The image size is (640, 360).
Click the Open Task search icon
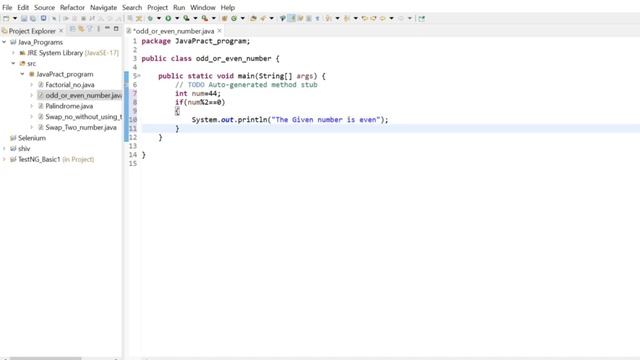(263, 18)
